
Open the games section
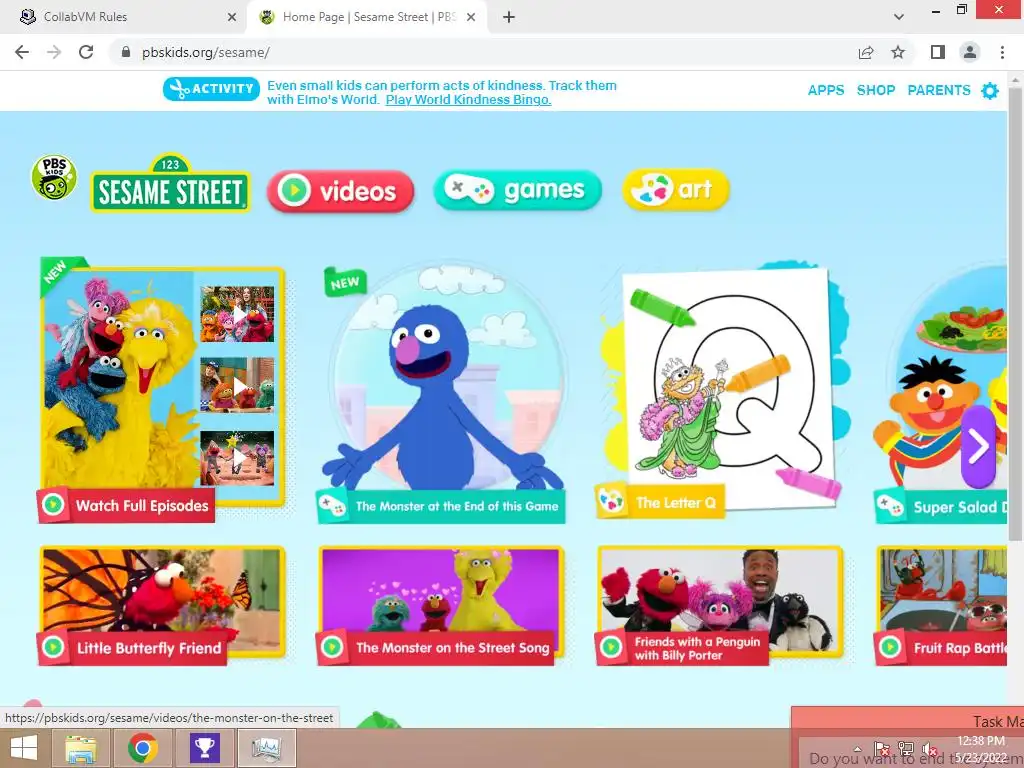[517, 190]
